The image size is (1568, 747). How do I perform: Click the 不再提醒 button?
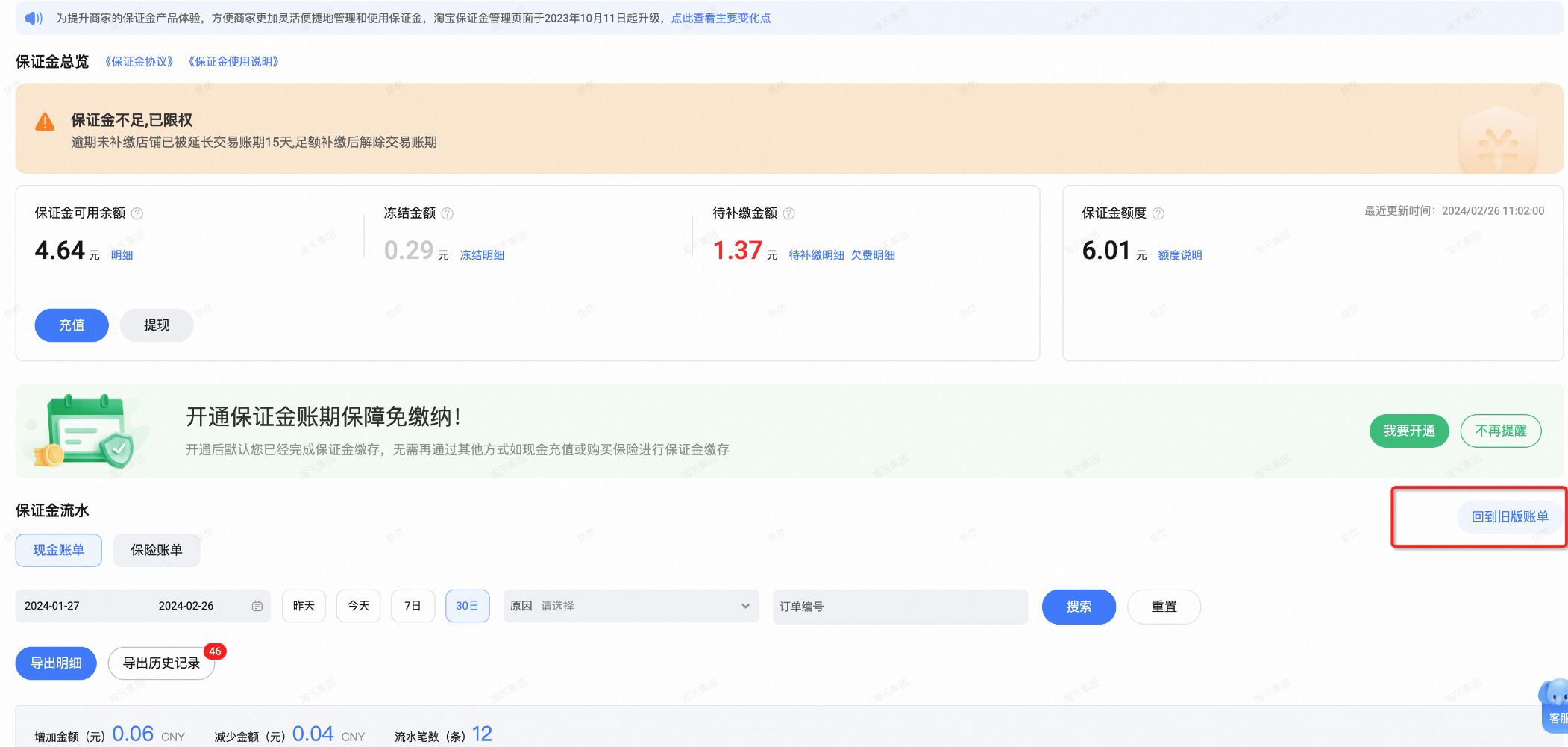point(1501,431)
